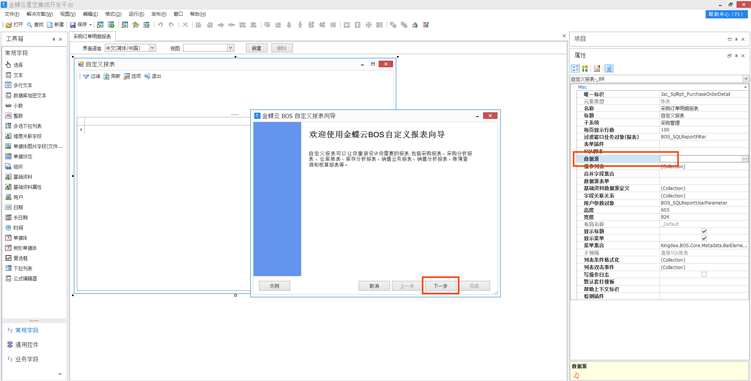Click the 打开 (Open) toolbar icon

8,24
